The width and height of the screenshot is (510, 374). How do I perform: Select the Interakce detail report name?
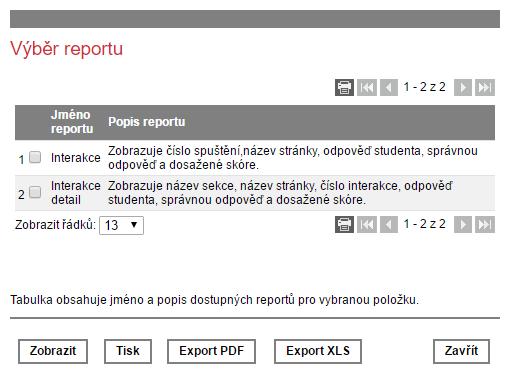[x=76, y=193]
